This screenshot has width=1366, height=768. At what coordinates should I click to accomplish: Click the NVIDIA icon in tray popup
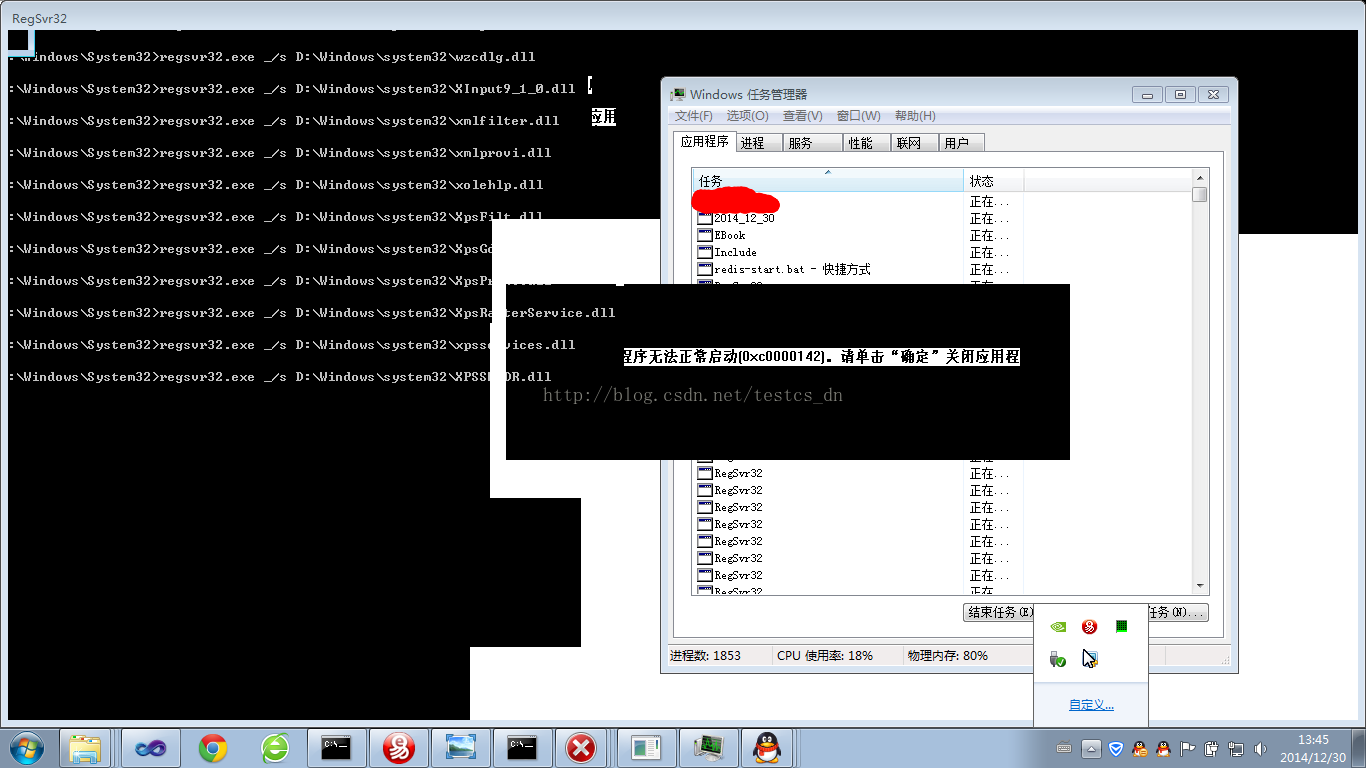[x=1057, y=627]
